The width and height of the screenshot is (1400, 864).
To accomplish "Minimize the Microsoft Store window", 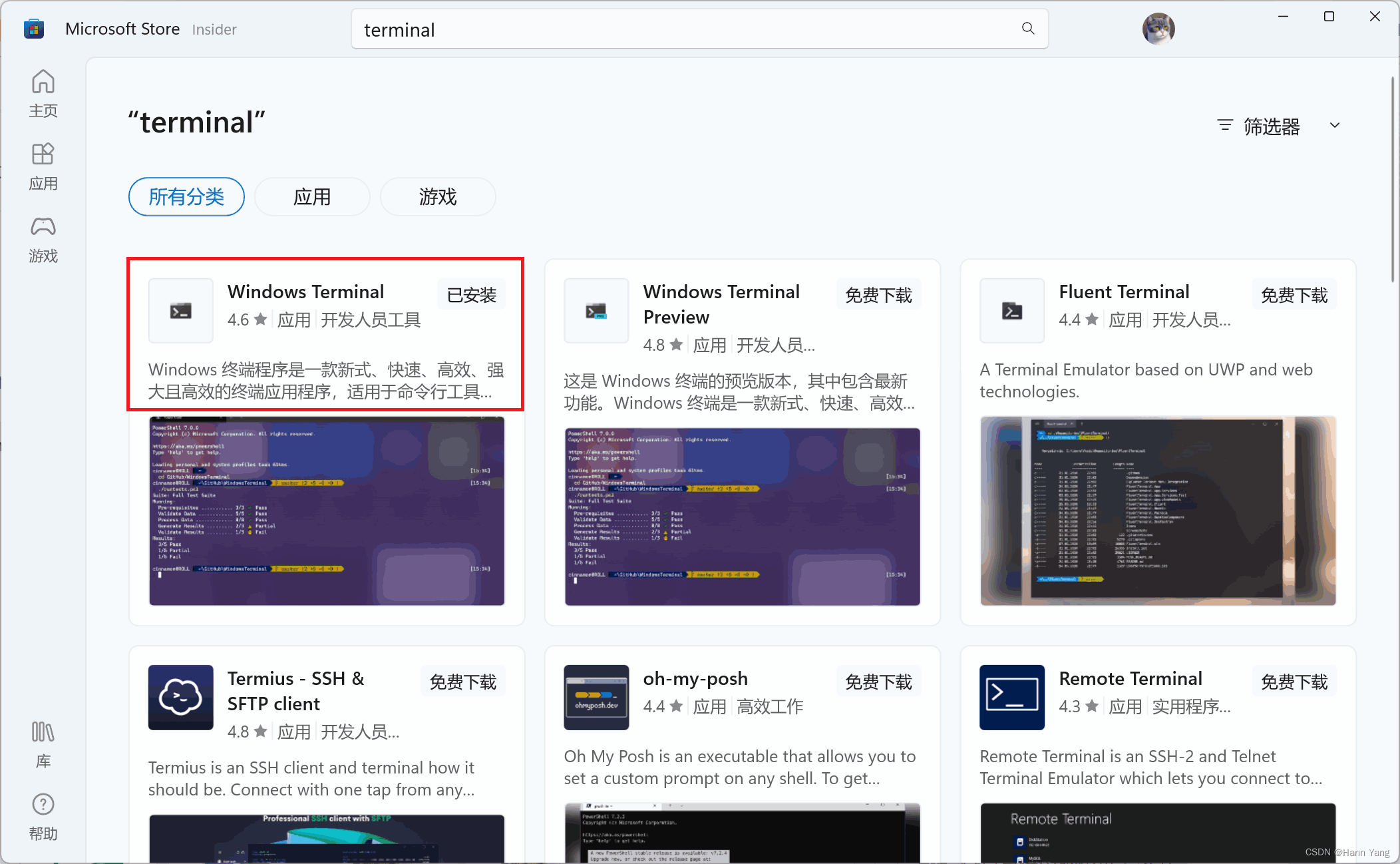I will pyautogui.click(x=1283, y=17).
